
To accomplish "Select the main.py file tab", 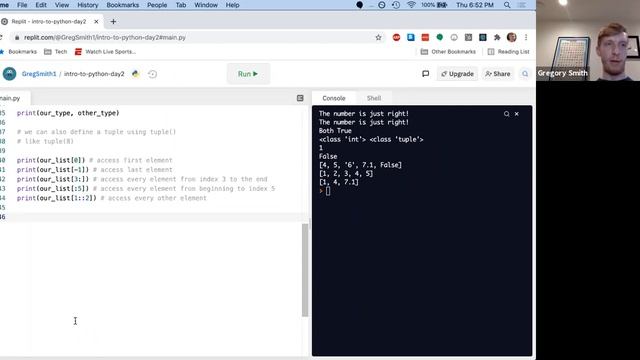I will 11,98.
